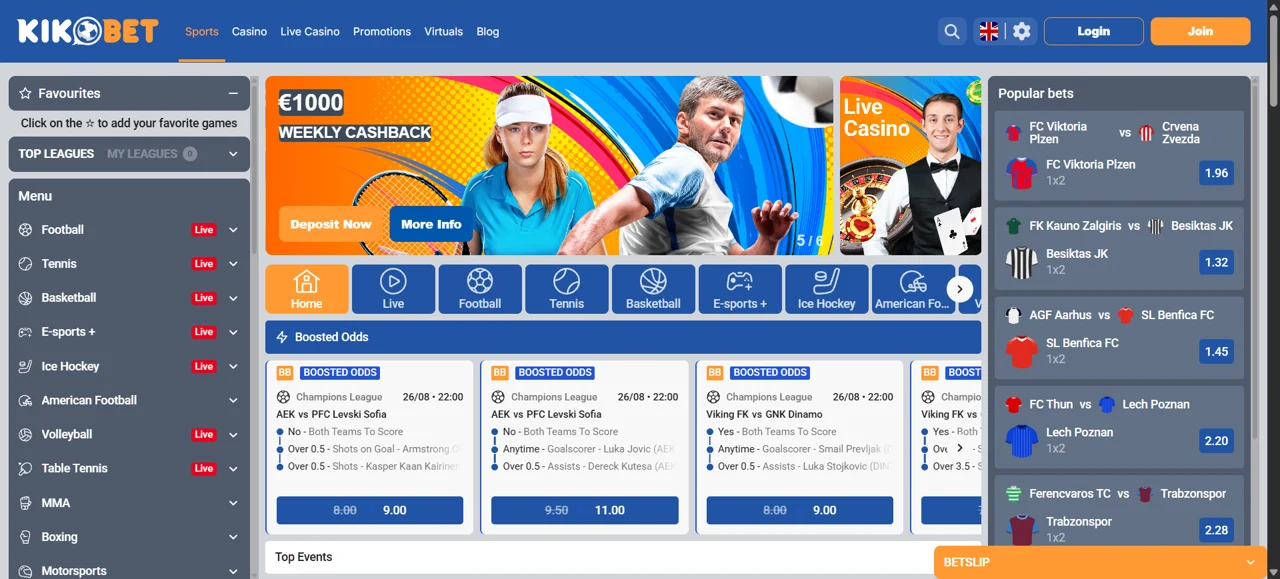
Task: Select Table Tennis icon in left menu
Action: pyautogui.click(x=26, y=468)
